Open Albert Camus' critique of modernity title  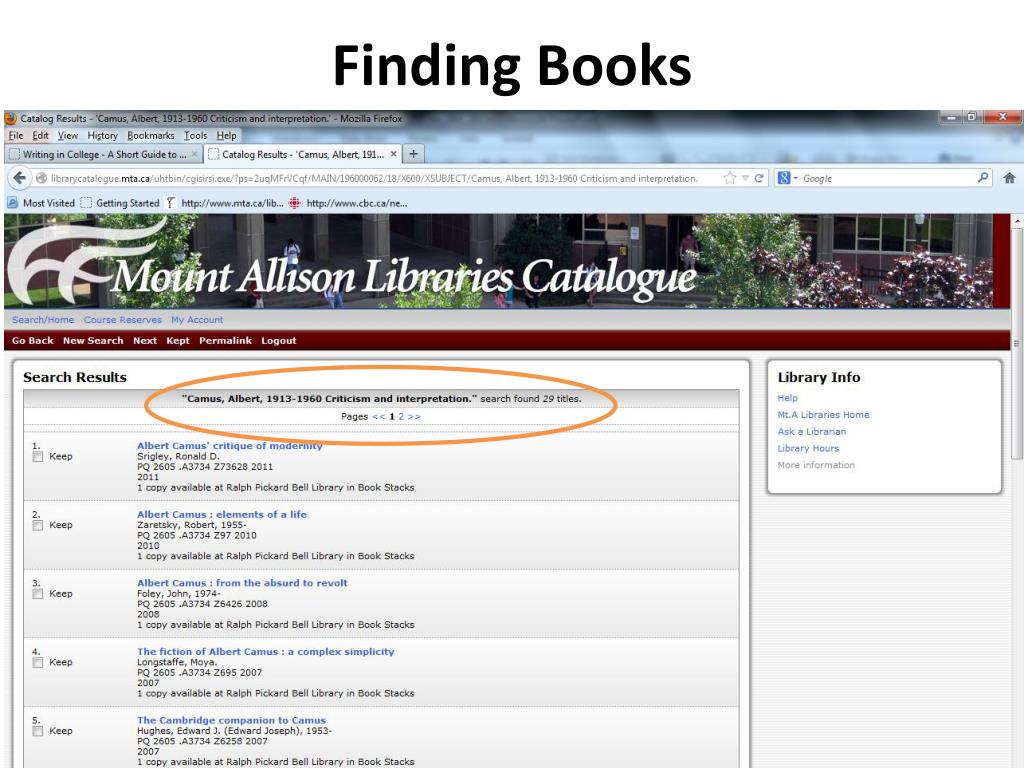(x=230, y=445)
